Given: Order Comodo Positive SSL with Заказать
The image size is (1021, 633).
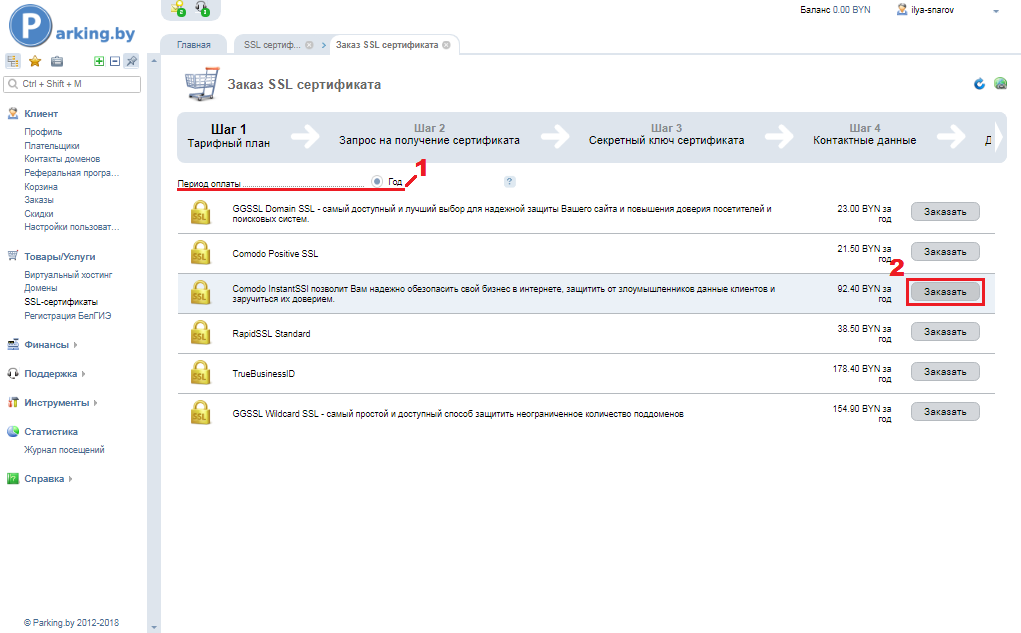Looking at the screenshot, I should pos(945,251).
